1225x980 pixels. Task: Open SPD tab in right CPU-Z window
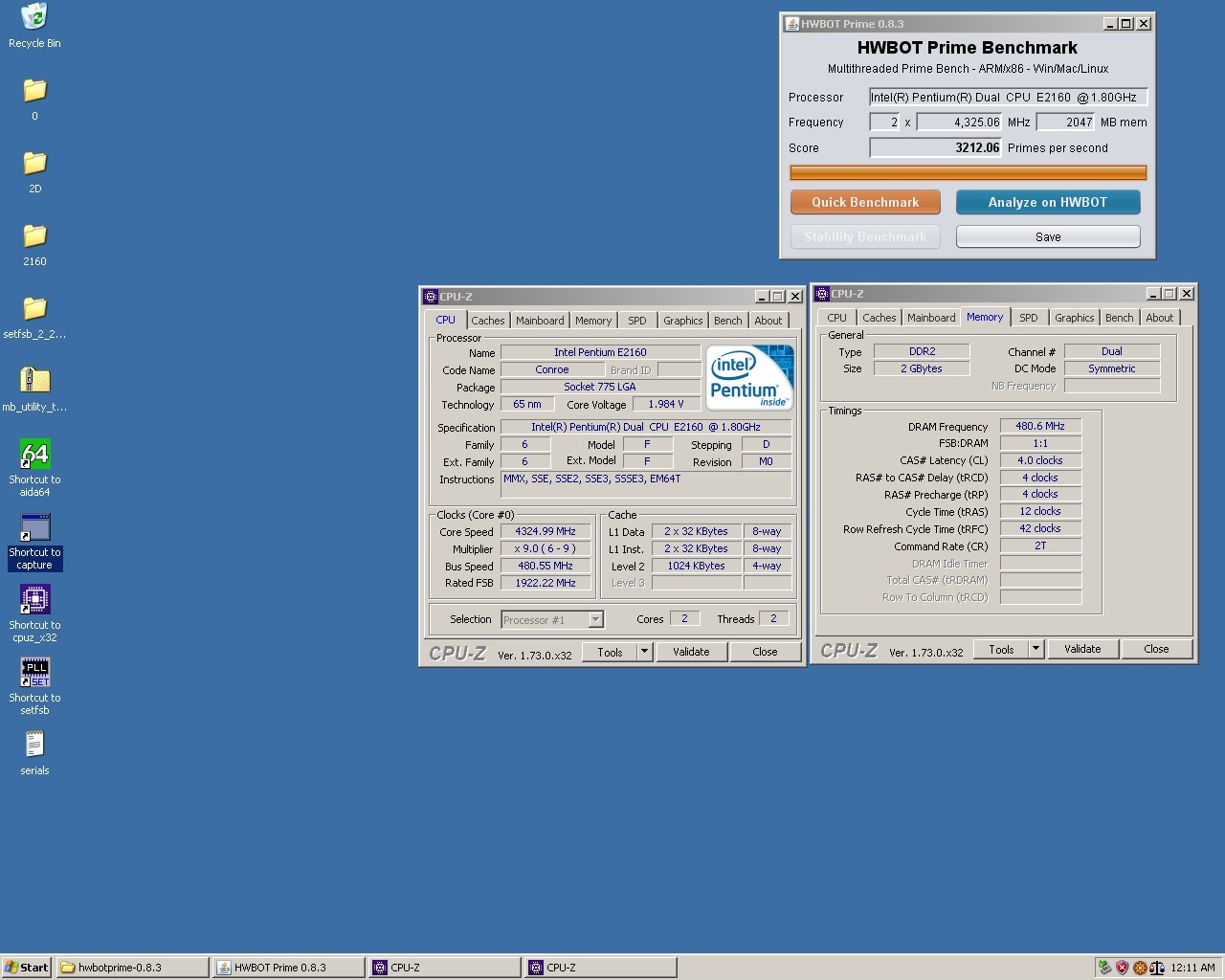coord(1029,318)
